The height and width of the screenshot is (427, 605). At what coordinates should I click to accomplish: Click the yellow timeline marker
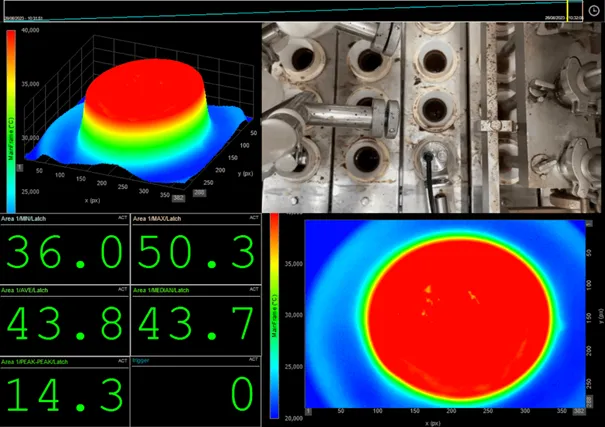pyautogui.click(x=567, y=9)
